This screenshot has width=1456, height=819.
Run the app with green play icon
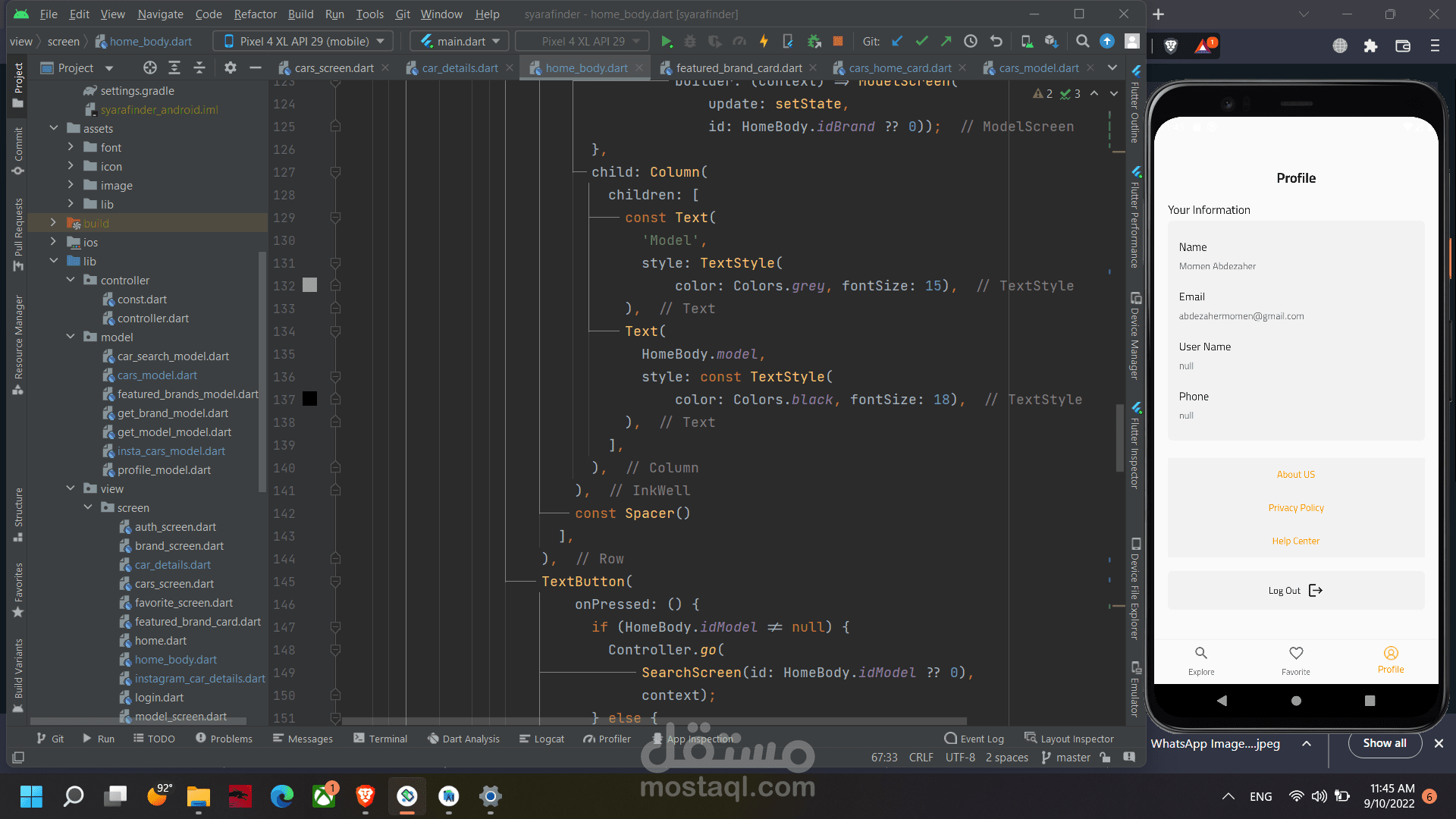pyautogui.click(x=667, y=42)
